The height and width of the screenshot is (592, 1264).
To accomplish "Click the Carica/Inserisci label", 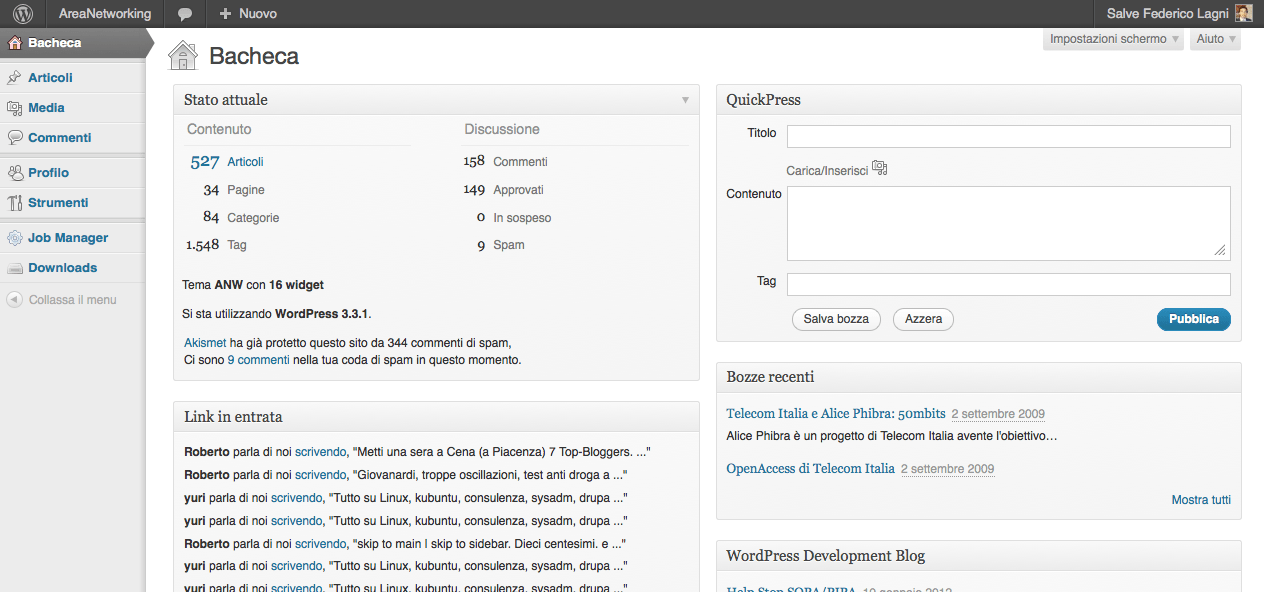I will pyautogui.click(x=827, y=171).
